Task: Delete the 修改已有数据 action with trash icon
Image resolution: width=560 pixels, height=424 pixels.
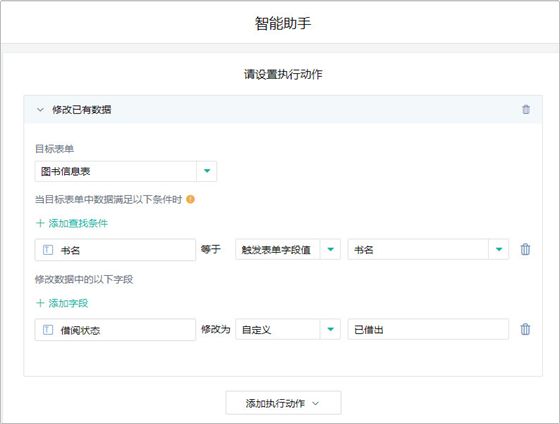Action: pos(526,109)
